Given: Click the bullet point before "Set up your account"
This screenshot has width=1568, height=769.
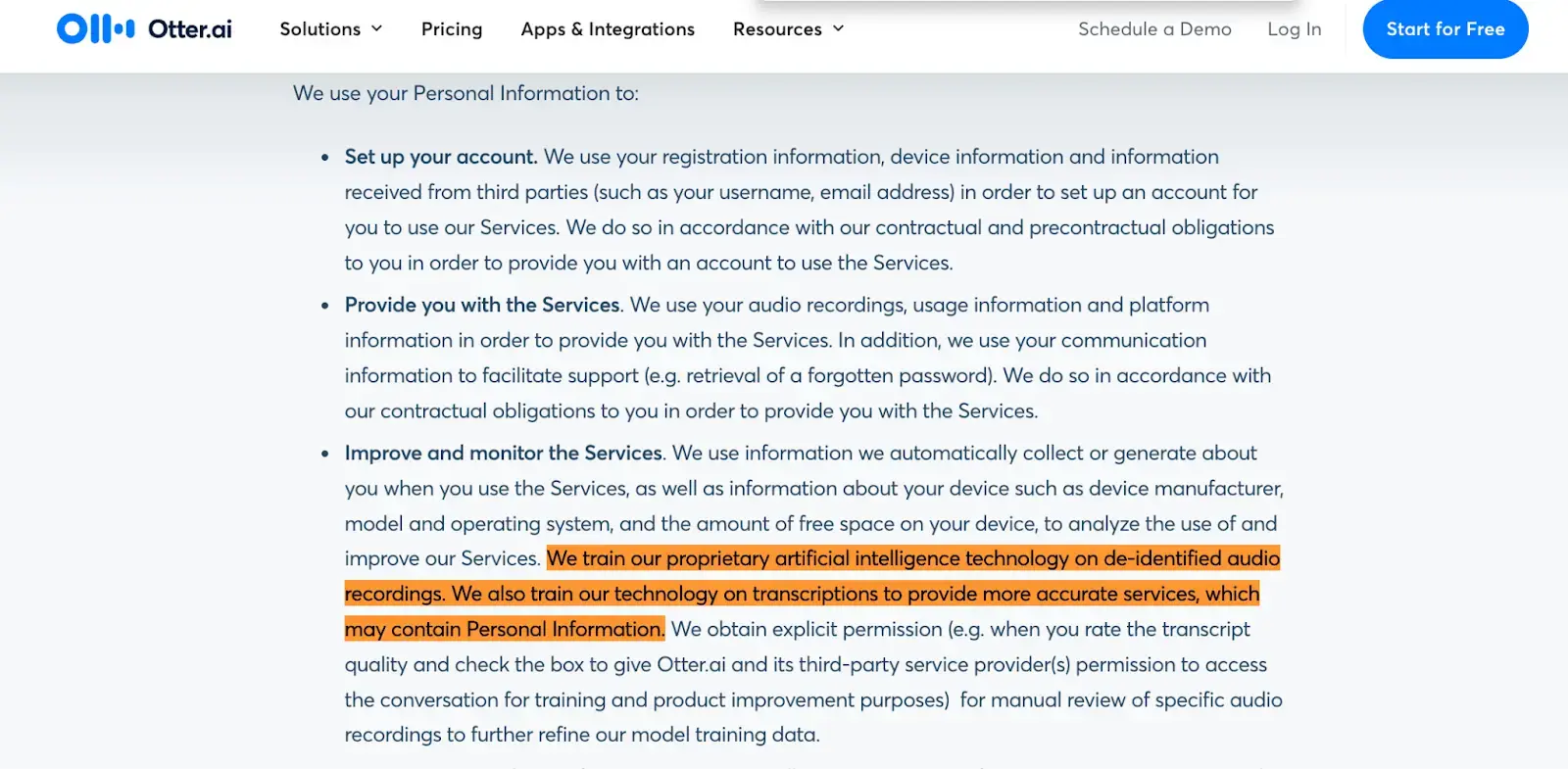Looking at the screenshot, I should tap(324, 158).
